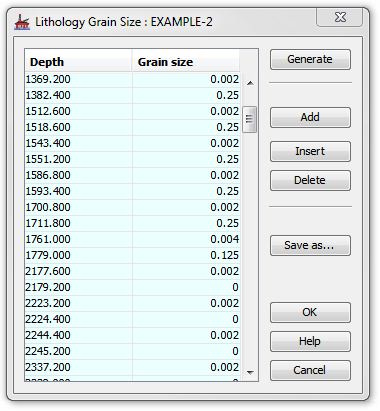Image resolution: width=380 pixels, height=411 pixels.
Task: Select depth cell 2179.200
Action: (79, 287)
